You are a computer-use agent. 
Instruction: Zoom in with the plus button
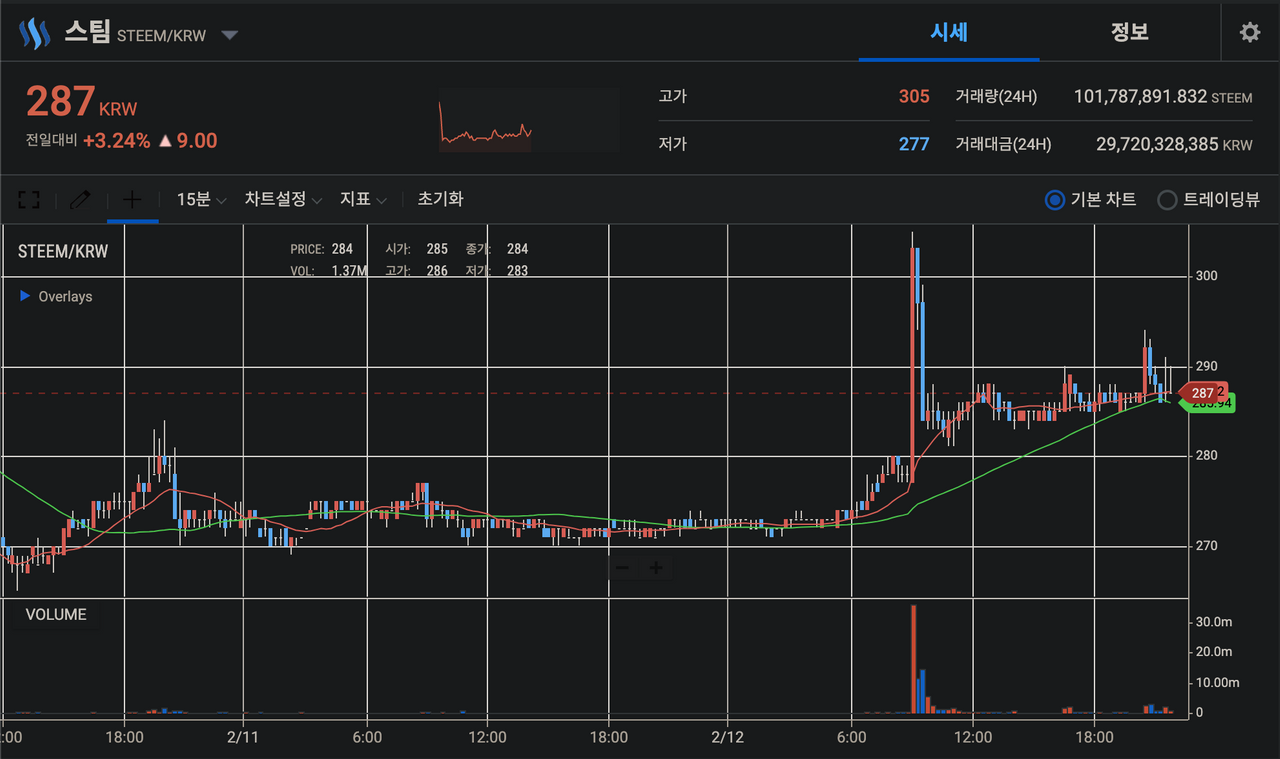click(x=656, y=568)
